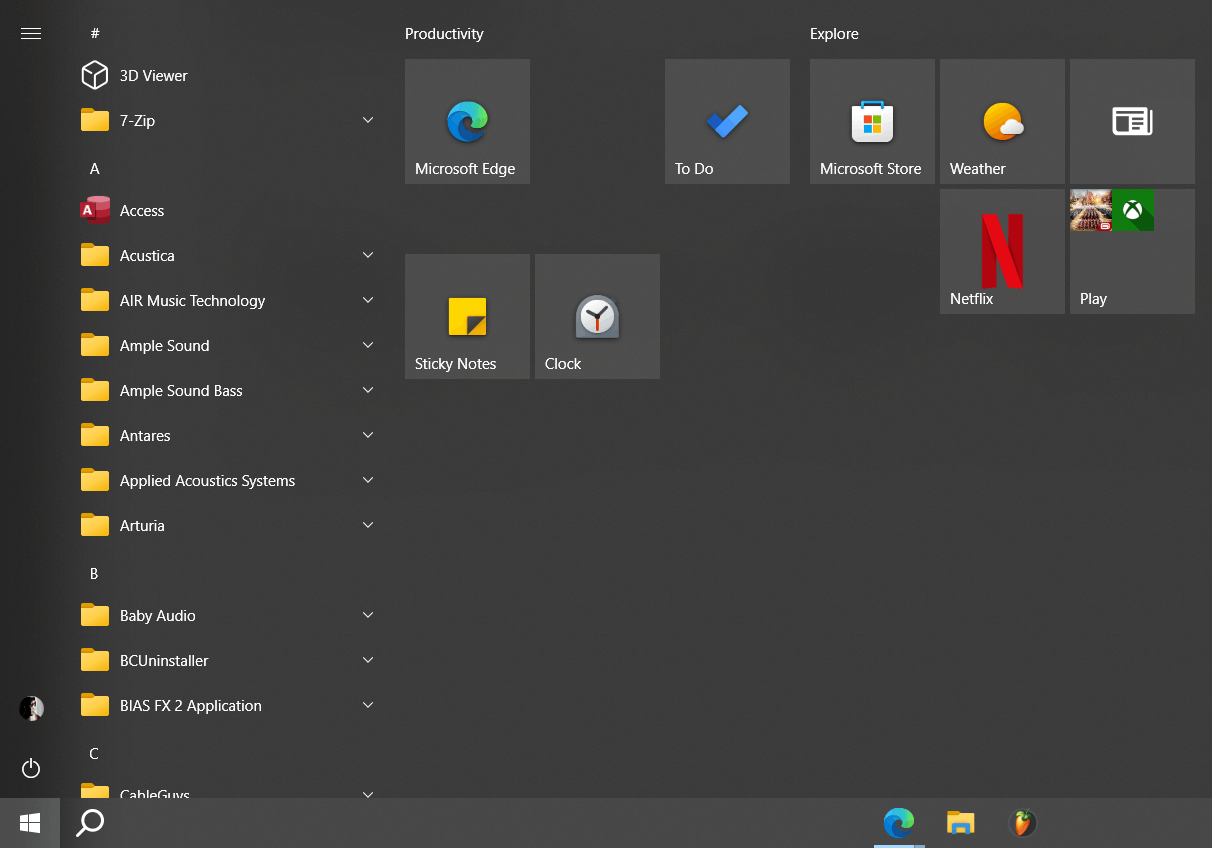Expand the 7-Zip folder chevron

[x=368, y=120]
